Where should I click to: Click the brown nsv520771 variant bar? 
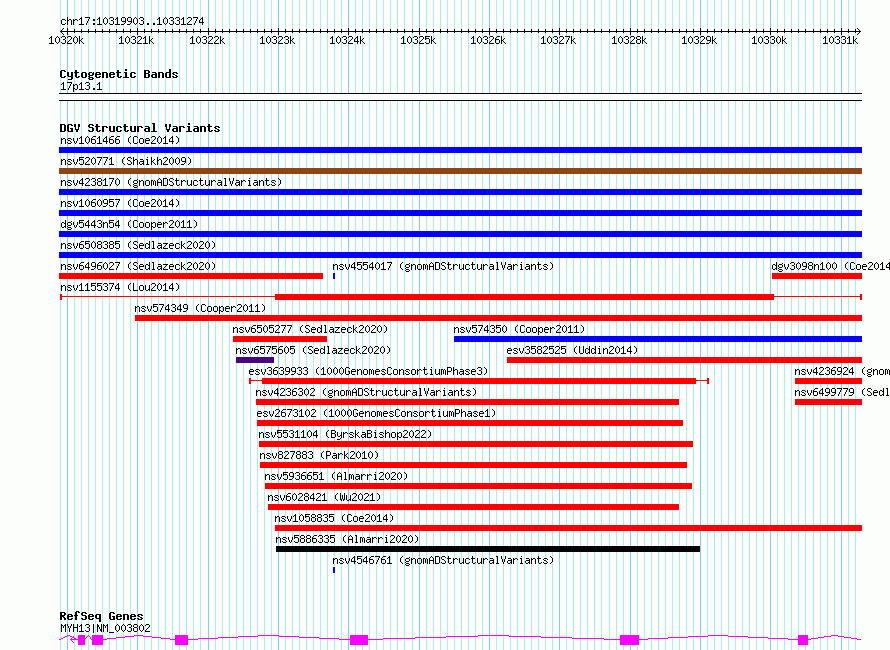point(460,171)
